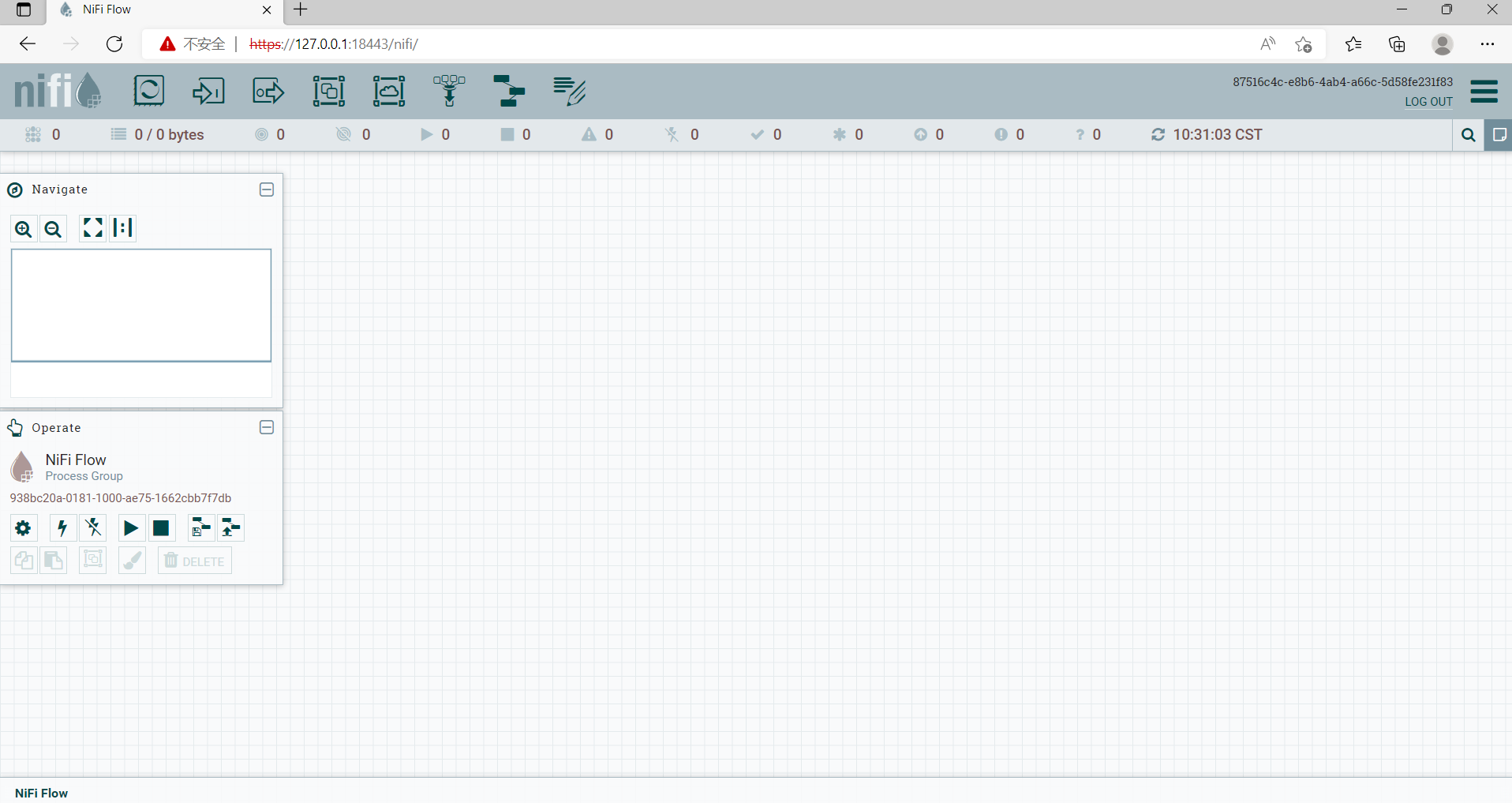
Task: Reload the browser page
Action: 114,44
